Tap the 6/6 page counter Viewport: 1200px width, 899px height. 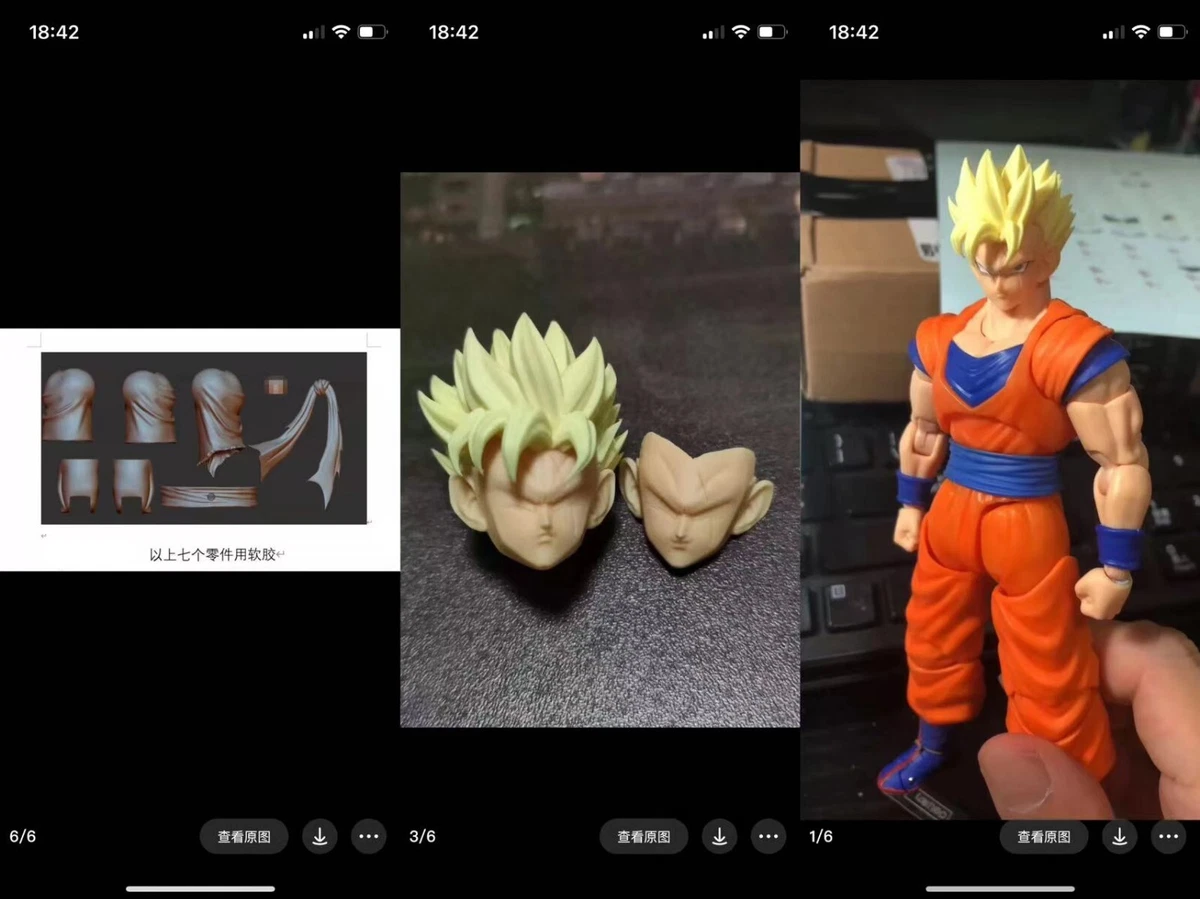[x=23, y=836]
